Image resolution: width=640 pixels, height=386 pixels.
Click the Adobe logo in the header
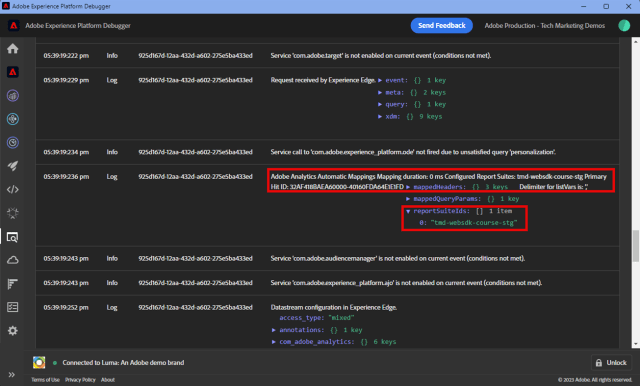click(x=13, y=26)
